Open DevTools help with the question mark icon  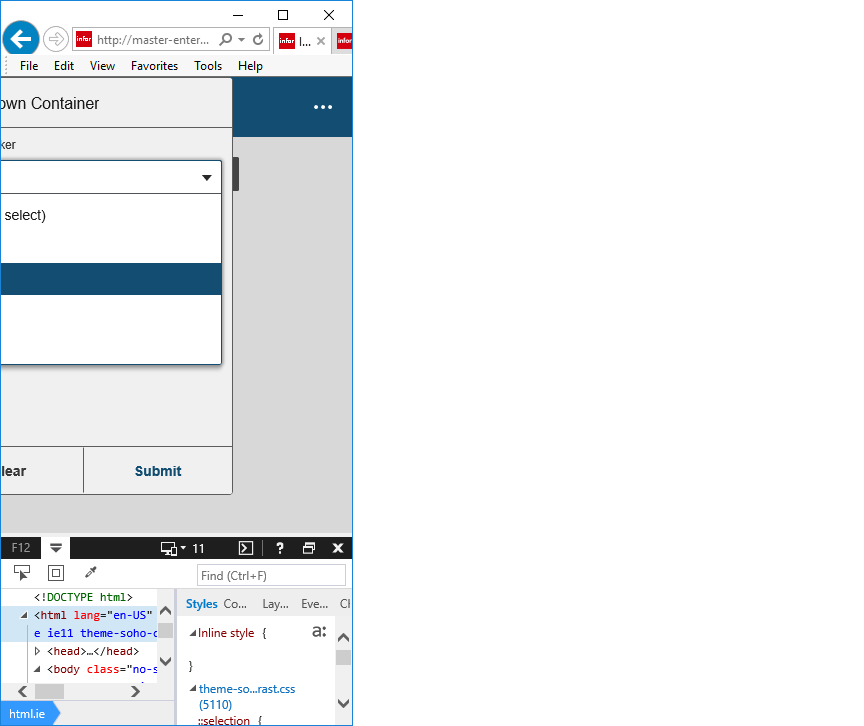tap(279, 547)
